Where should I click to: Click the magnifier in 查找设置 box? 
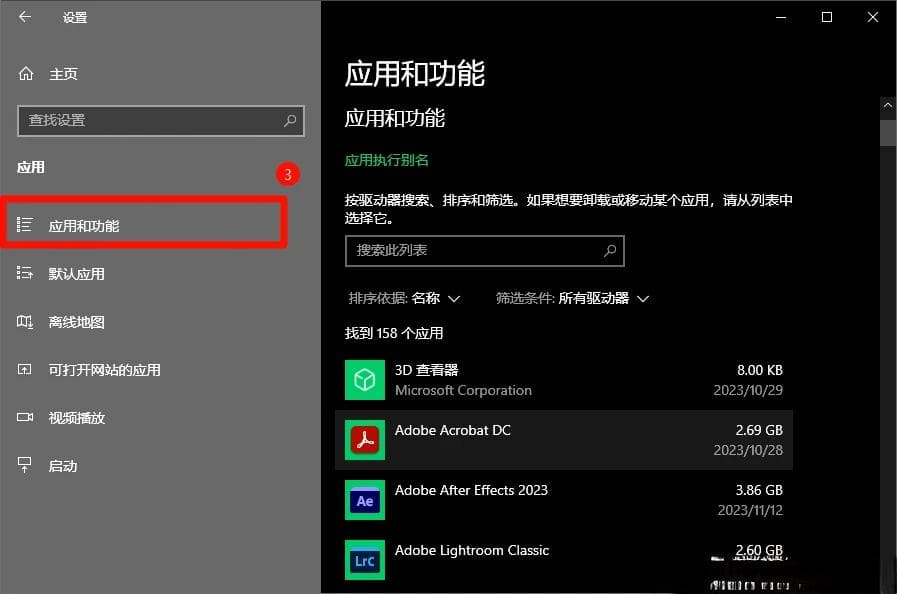click(290, 120)
